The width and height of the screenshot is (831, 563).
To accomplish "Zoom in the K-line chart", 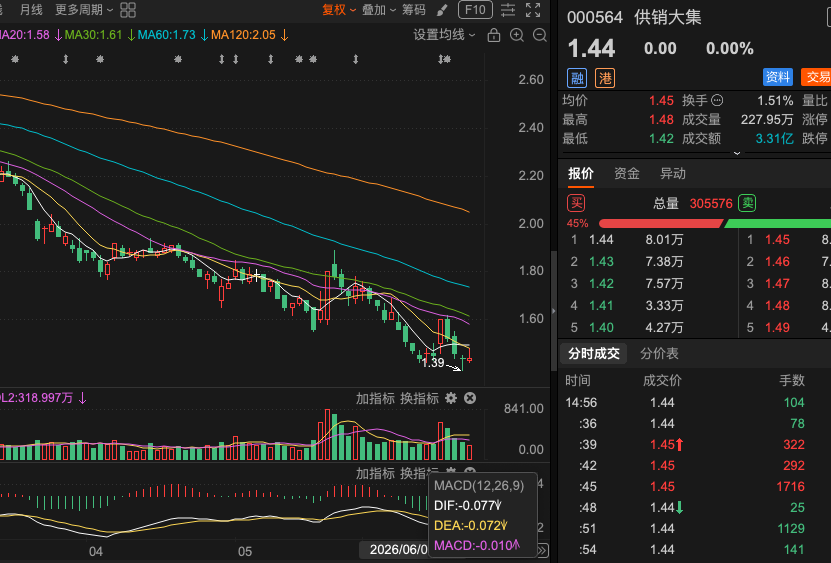I will pos(516,36).
